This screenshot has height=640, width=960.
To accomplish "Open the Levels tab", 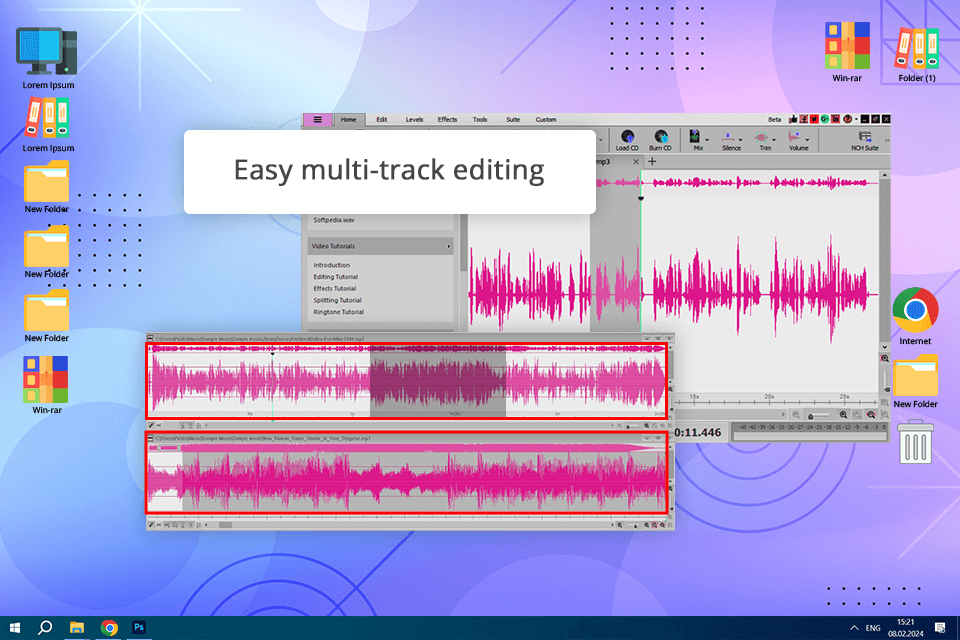I will [414, 119].
